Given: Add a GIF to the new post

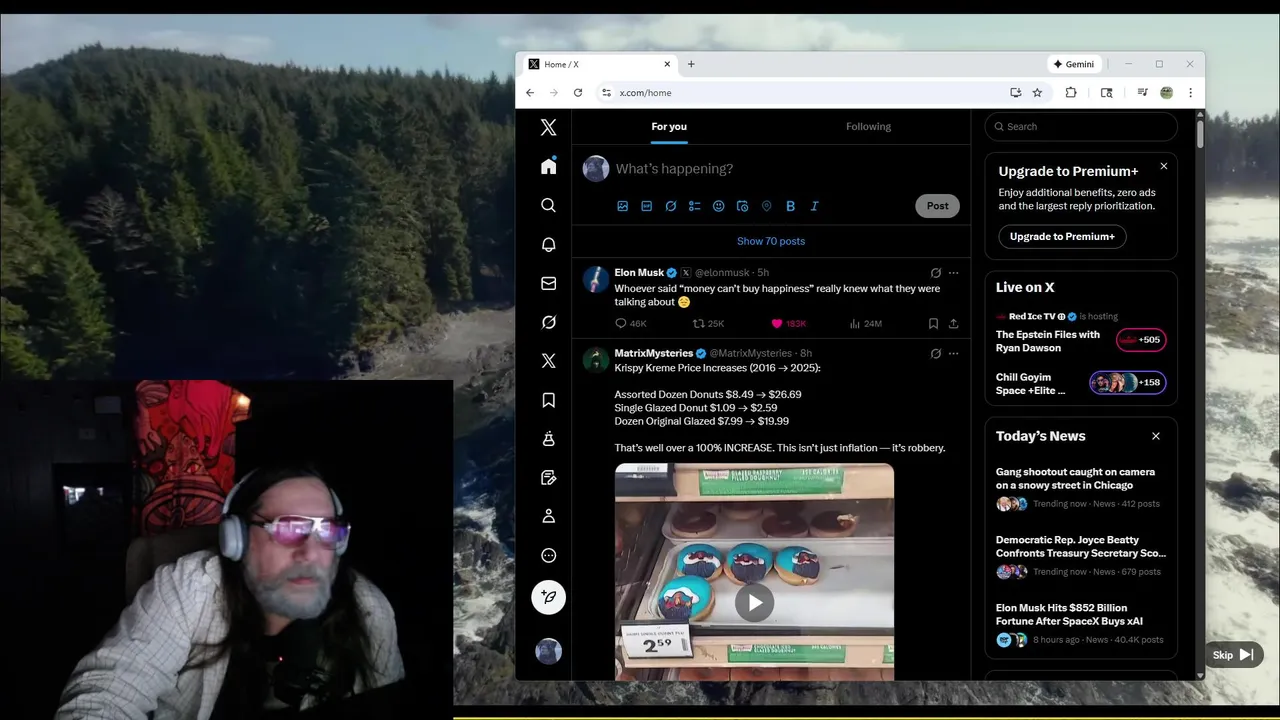Looking at the screenshot, I should tap(646, 206).
